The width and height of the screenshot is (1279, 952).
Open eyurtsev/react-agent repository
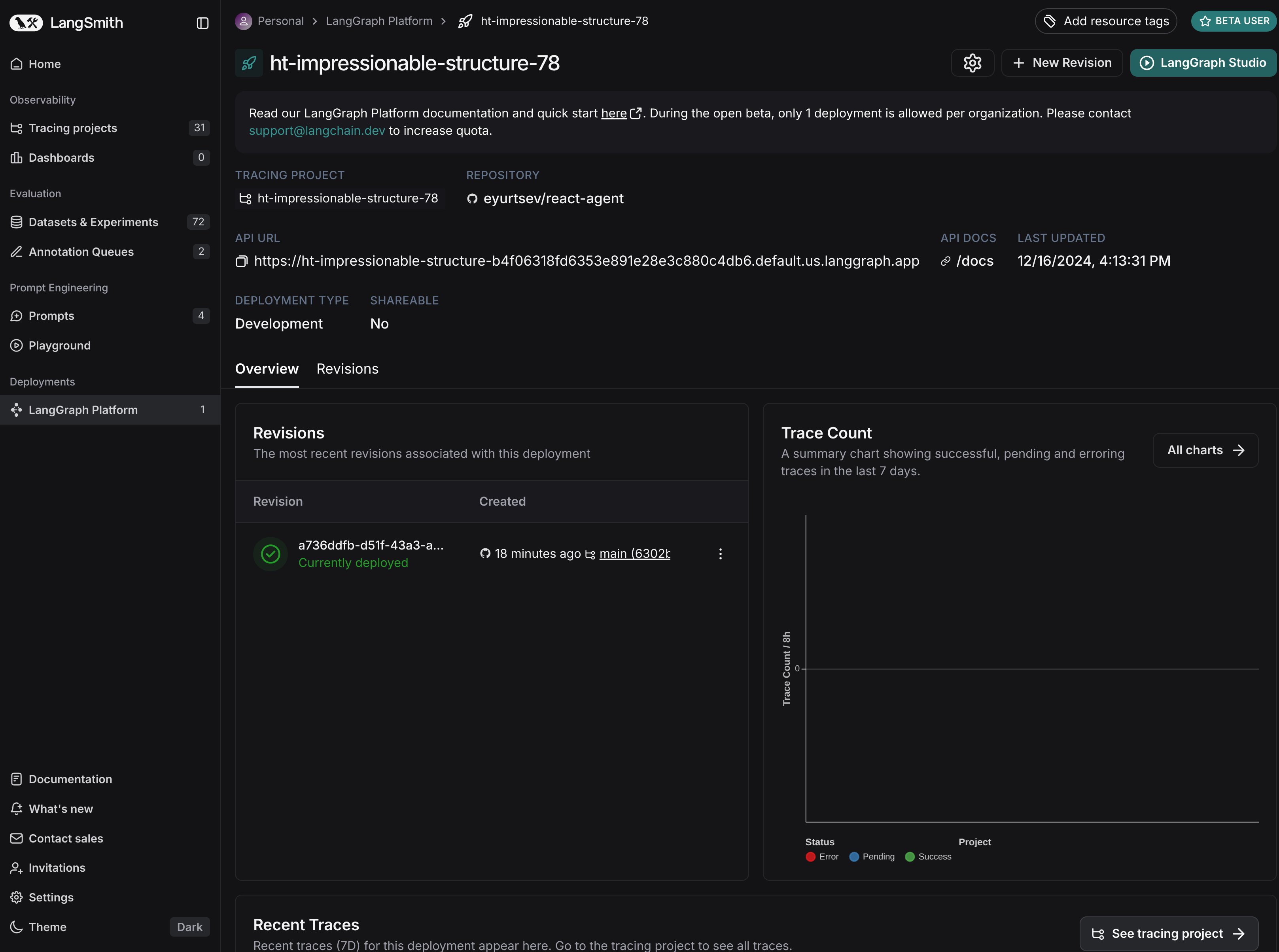click(x=553, y=198)
